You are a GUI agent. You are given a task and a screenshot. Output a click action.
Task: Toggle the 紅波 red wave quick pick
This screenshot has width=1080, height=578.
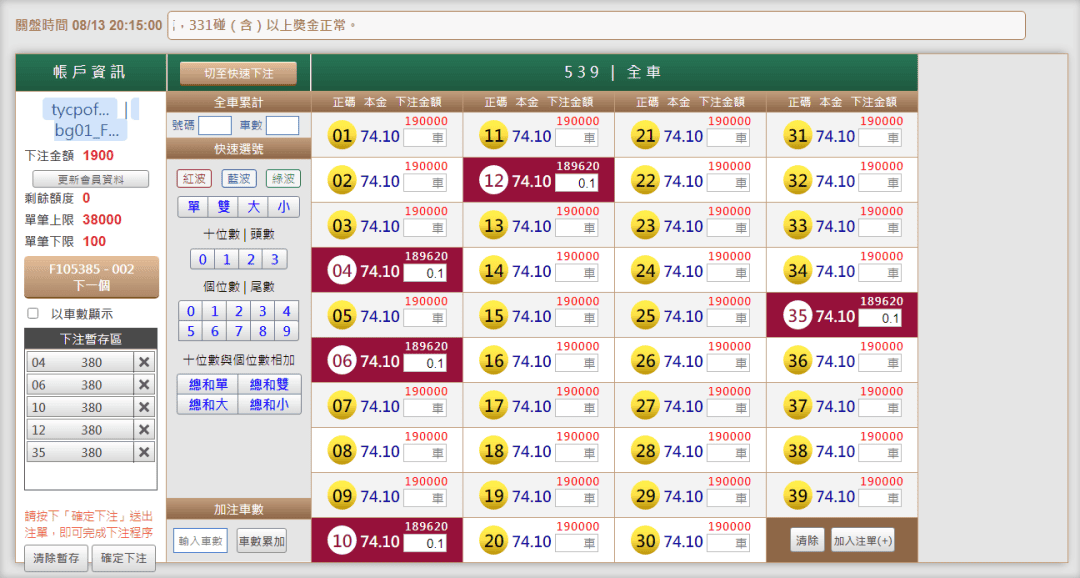tap(194, 179)
